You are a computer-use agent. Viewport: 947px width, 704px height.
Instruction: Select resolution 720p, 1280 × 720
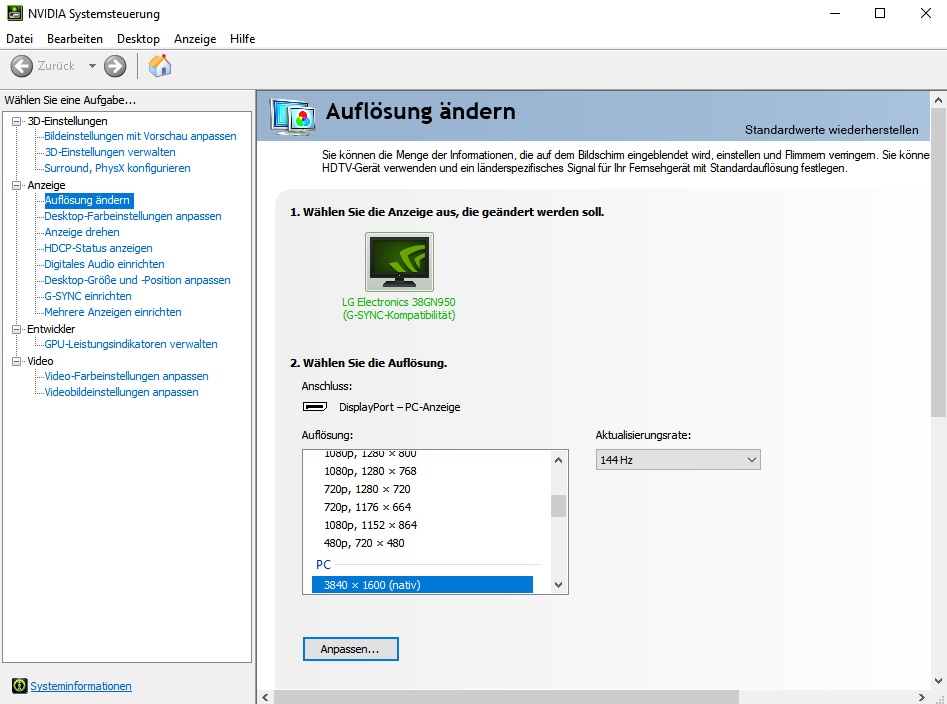367,489
